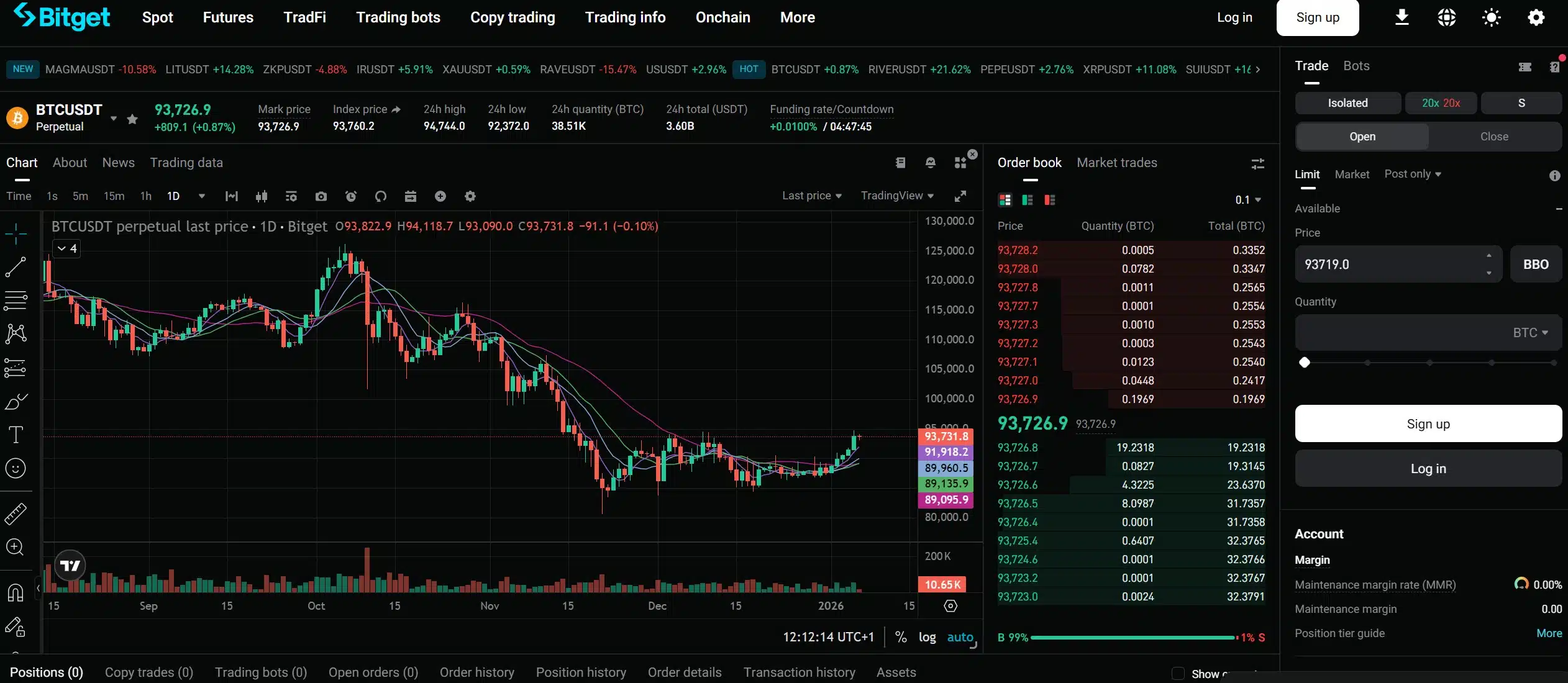Open the chart indicators candlestick icon
1568x683 pixels.
pos(262,196)
